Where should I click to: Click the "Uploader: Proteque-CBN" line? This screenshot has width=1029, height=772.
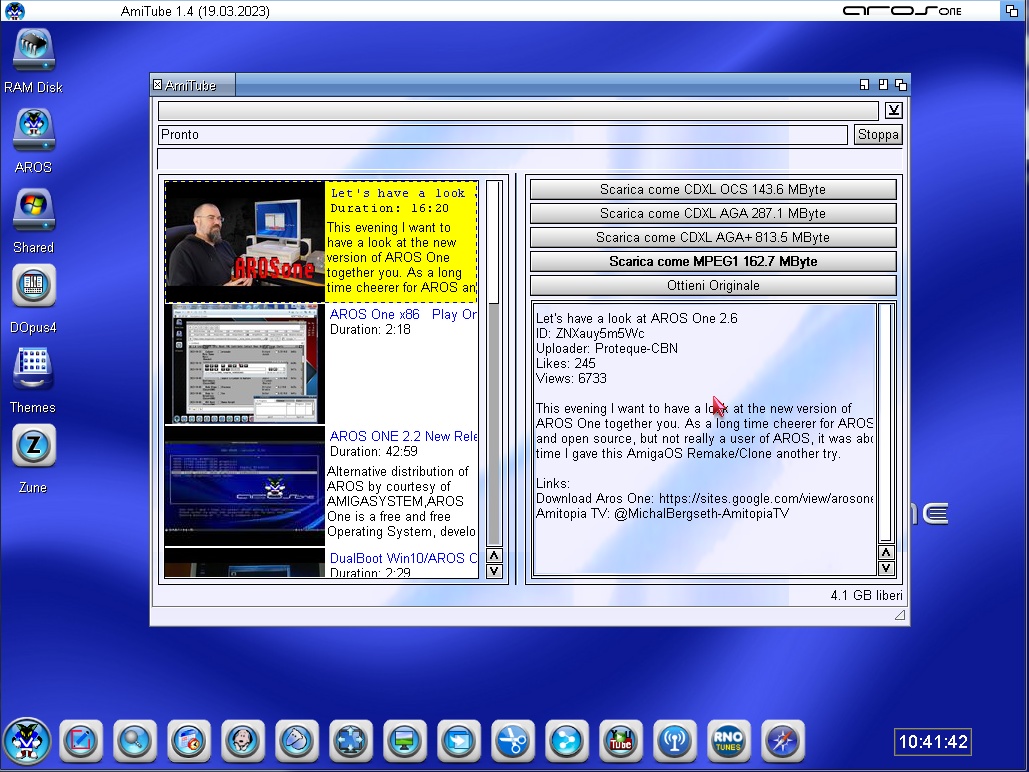pos(607,349)
